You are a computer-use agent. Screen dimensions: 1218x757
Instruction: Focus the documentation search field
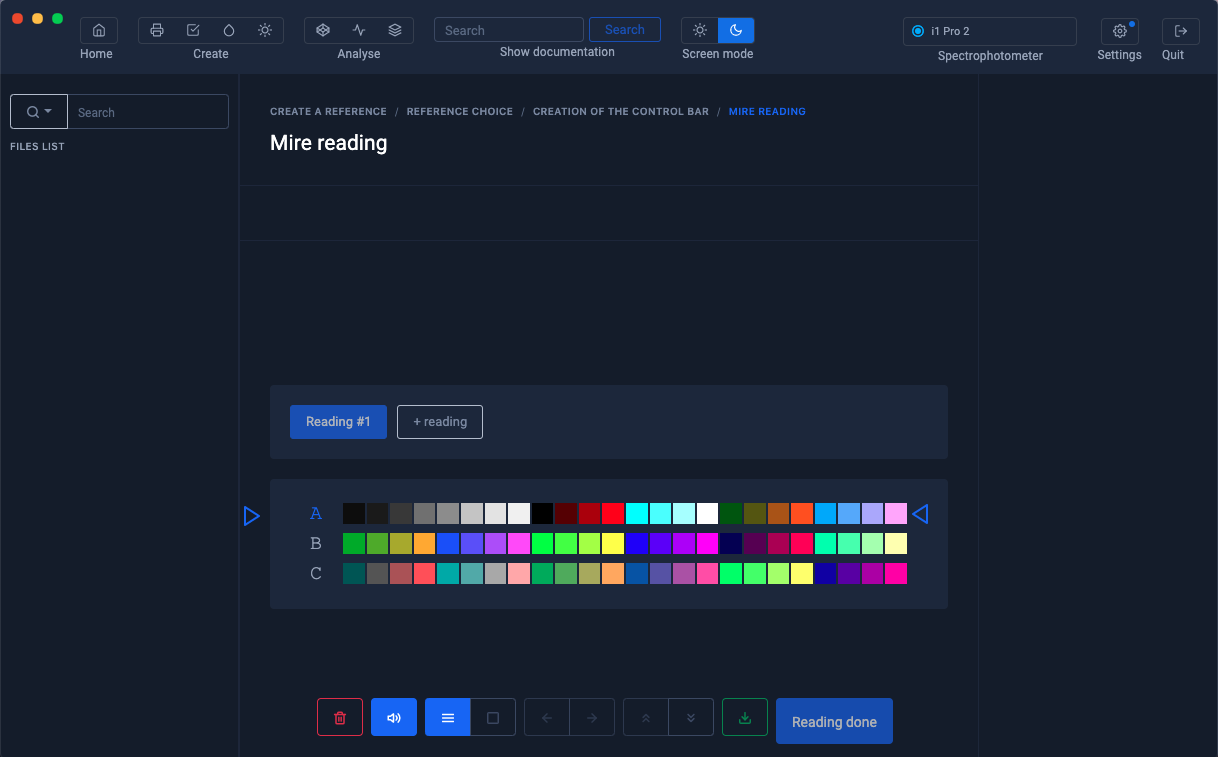tap(509, 30)
